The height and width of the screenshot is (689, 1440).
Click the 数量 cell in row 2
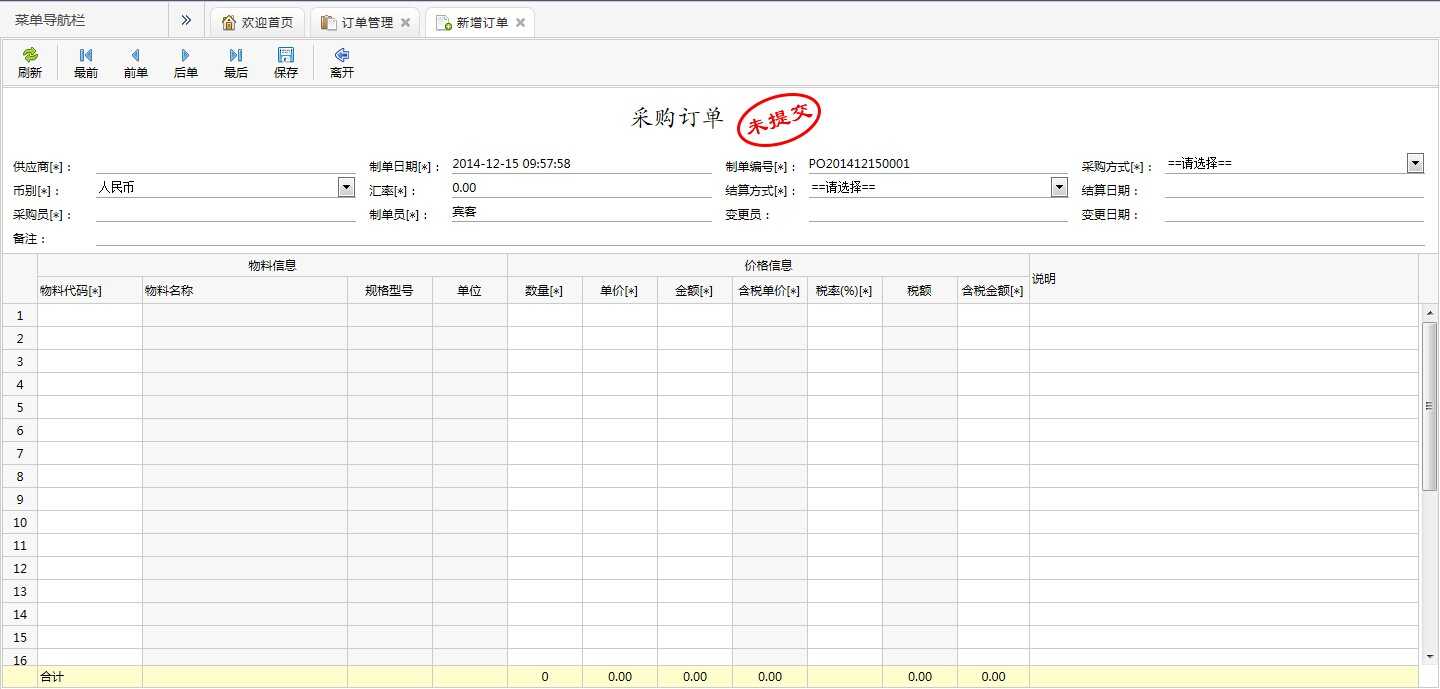(x=545, y=338)
